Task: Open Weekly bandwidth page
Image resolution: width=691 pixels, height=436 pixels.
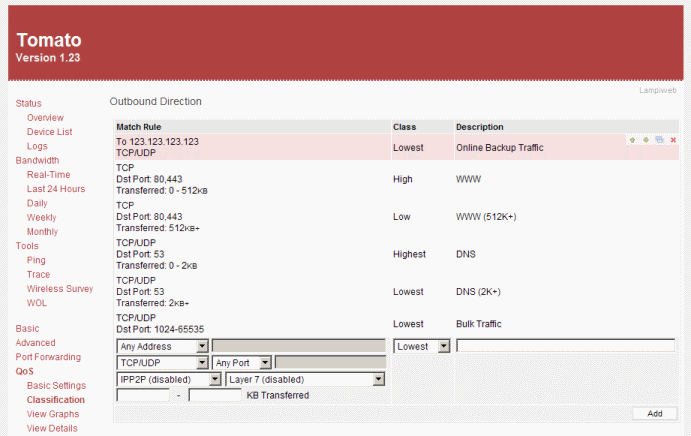Action: (x=41, y=217)
